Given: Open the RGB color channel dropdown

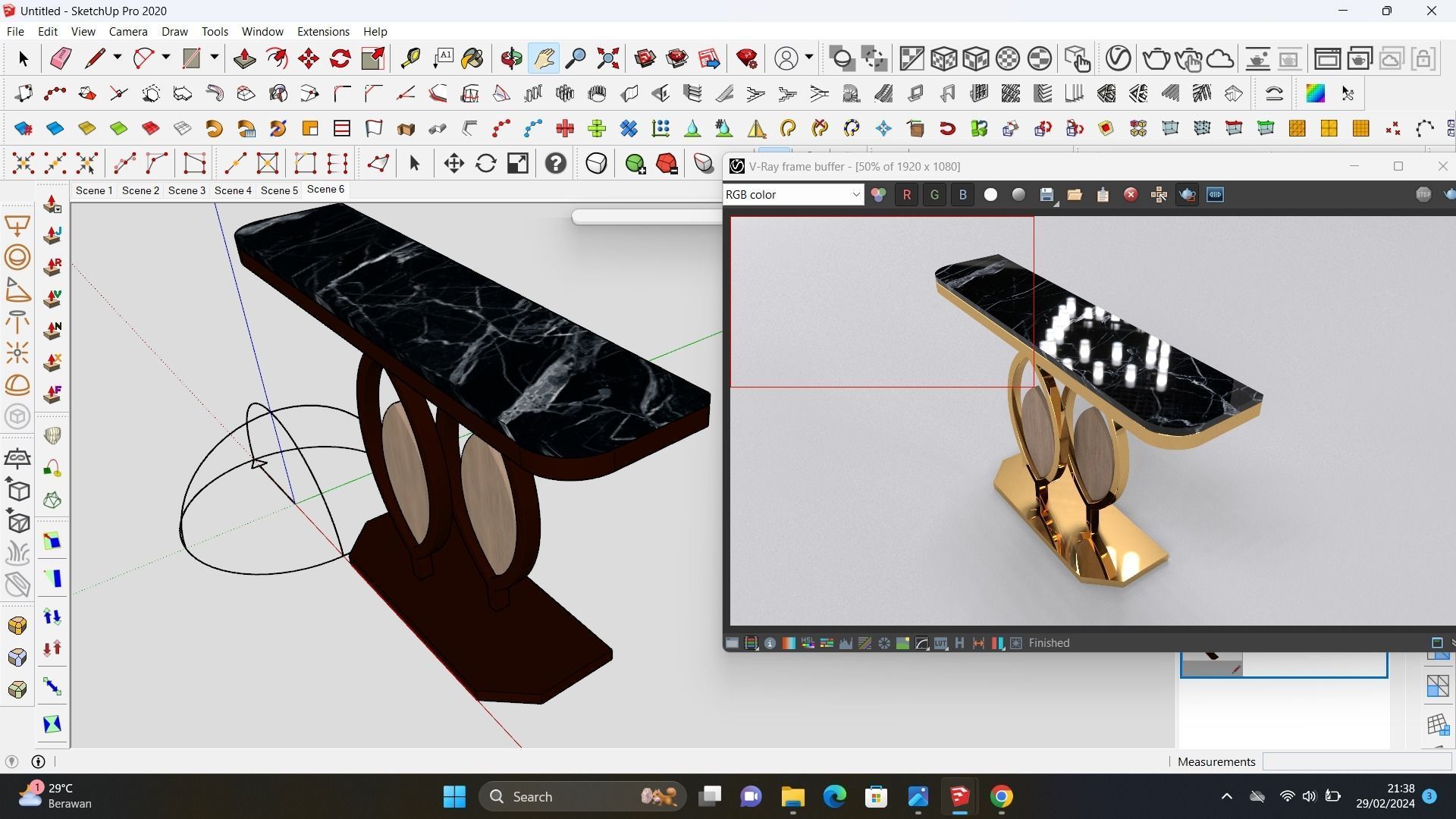Looking at the screenshot, I should tap(792, 195).
